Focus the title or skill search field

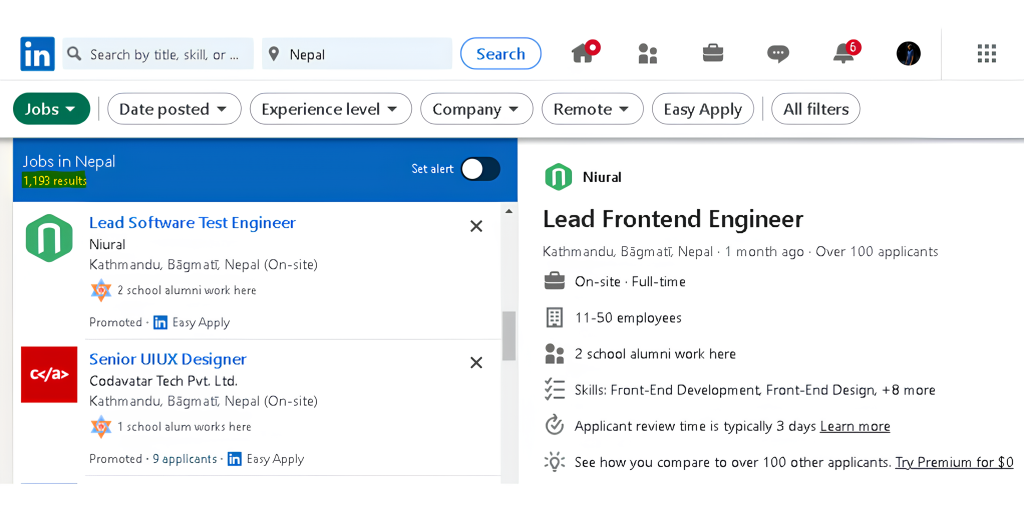[x=158, y=54]
